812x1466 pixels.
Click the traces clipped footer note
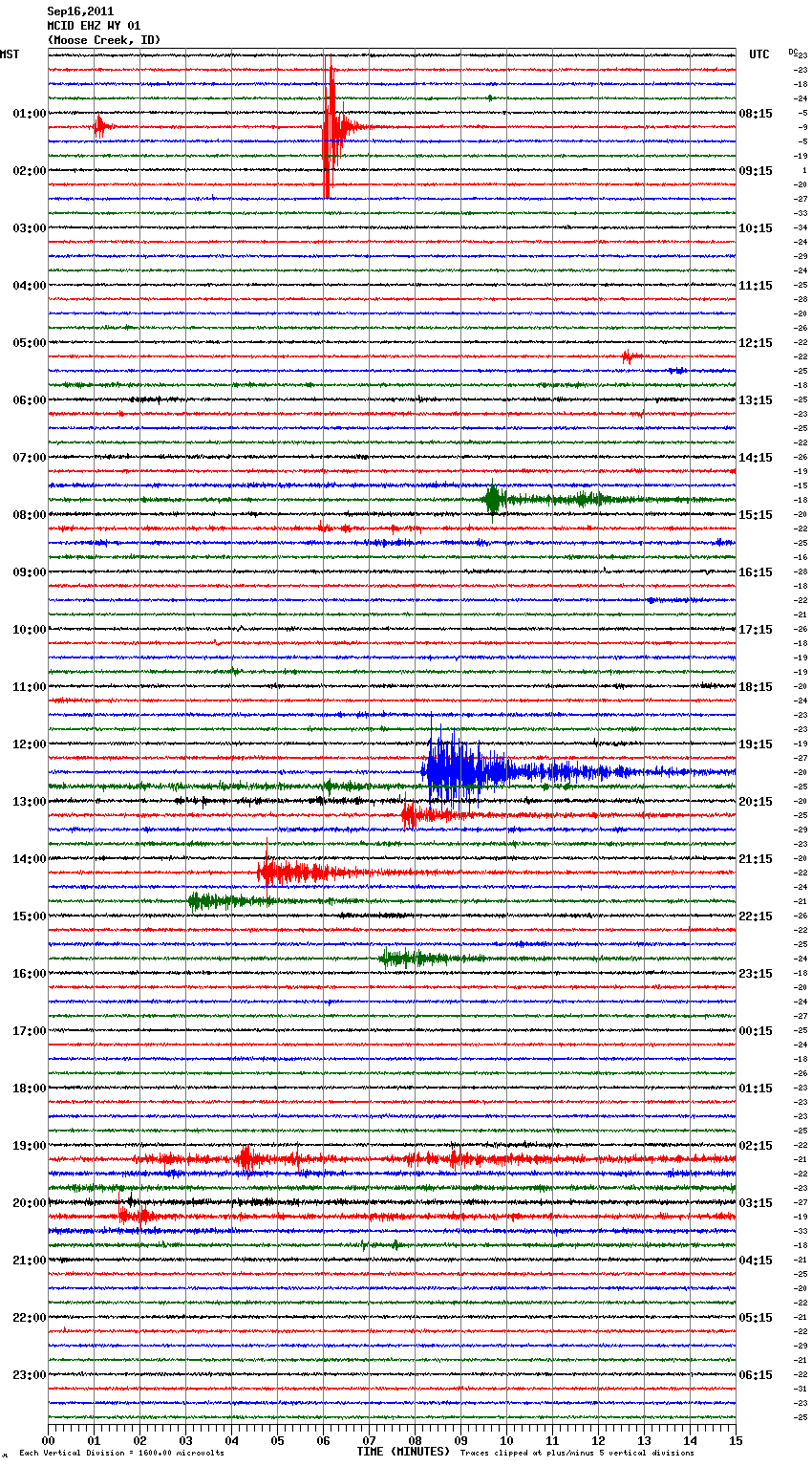coord(577,1453)
